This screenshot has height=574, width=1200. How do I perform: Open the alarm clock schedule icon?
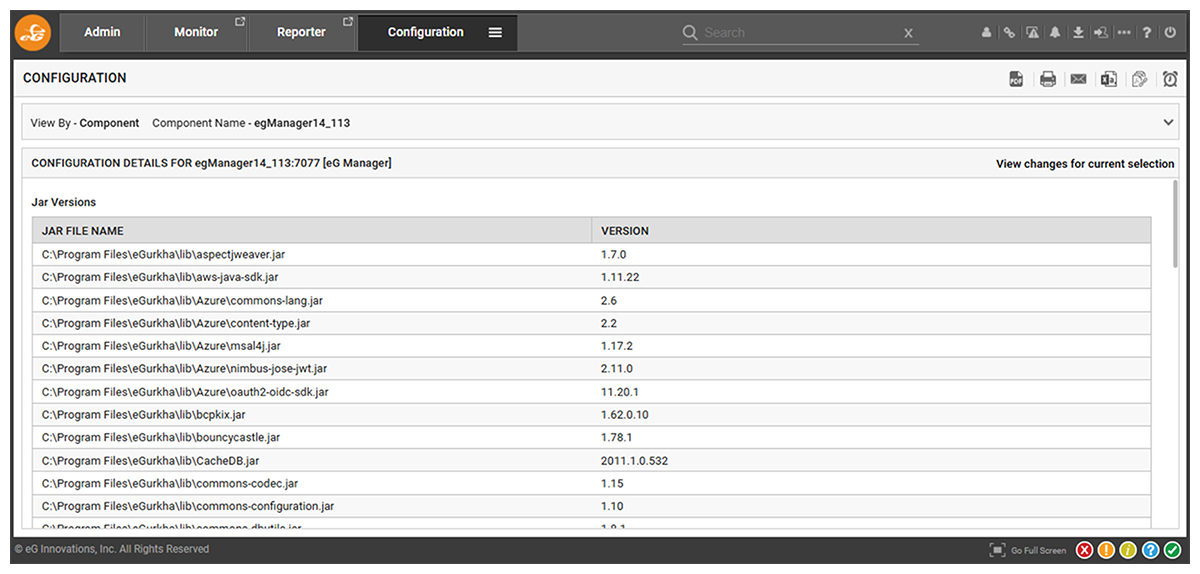click(1170, 79)
